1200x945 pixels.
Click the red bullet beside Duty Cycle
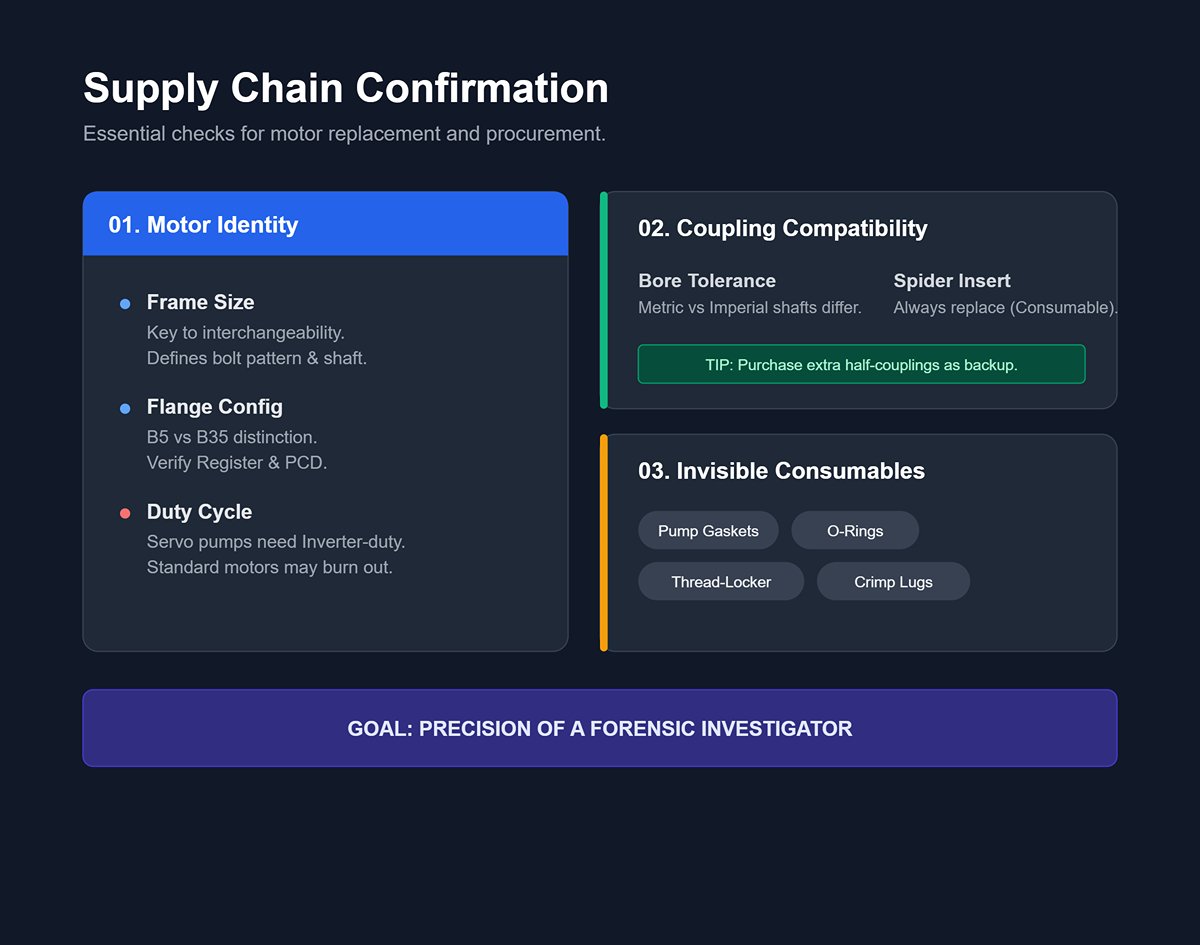click(x=125, y=513)
